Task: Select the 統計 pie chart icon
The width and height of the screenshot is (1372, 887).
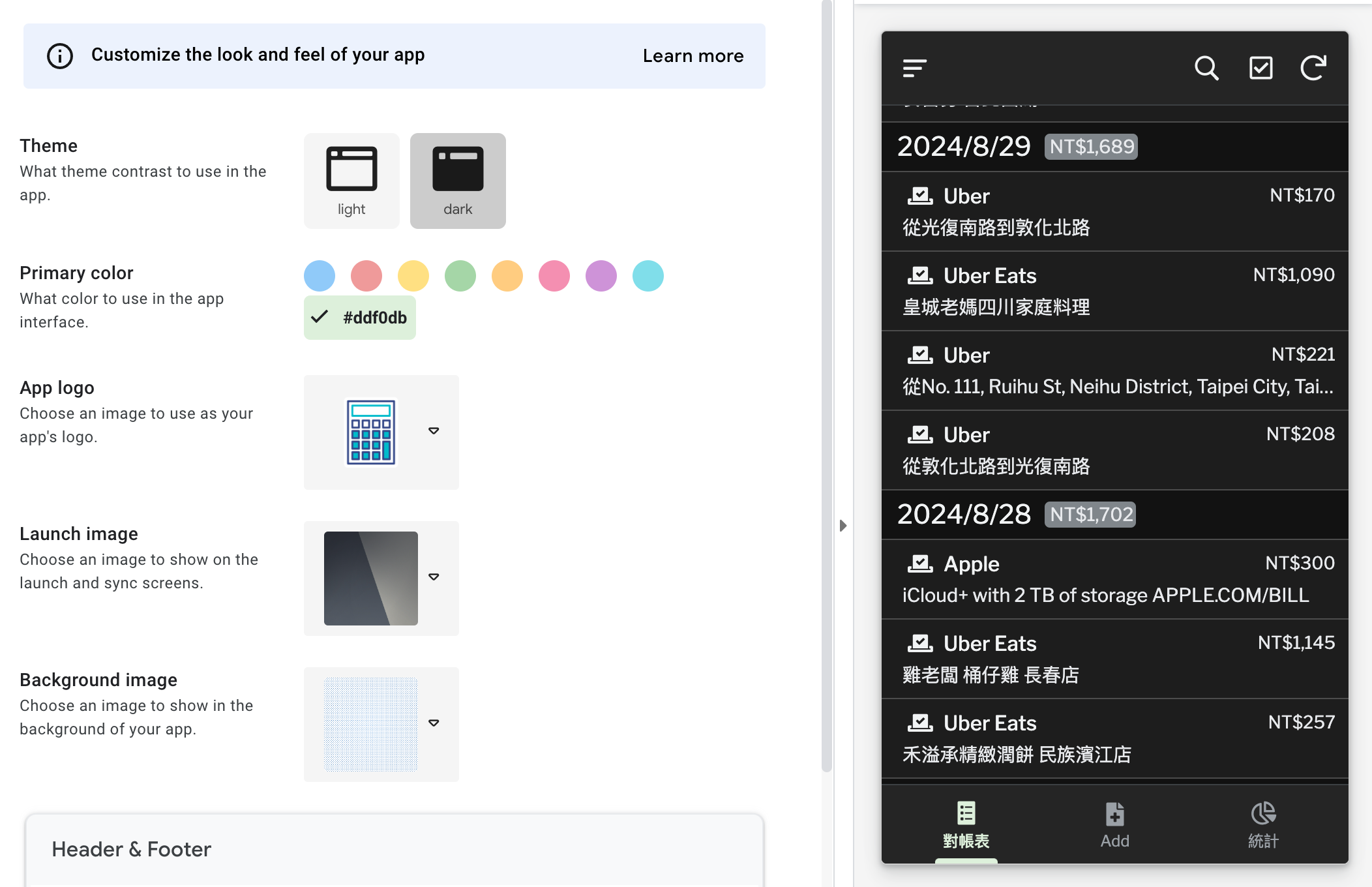Action: [1263, 814]
